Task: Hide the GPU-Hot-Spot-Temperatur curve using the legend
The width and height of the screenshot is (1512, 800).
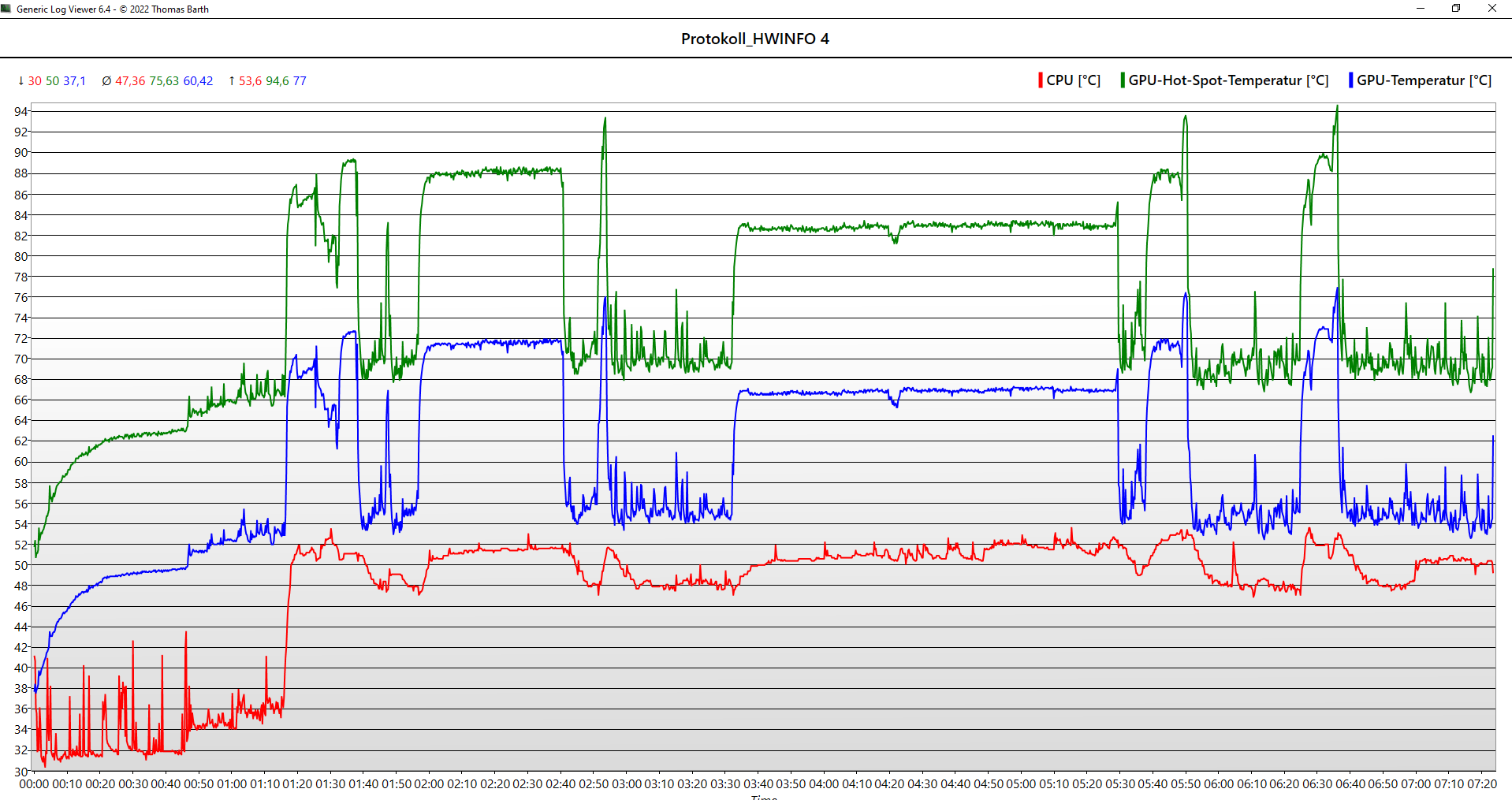Action: coord(1226,80)
